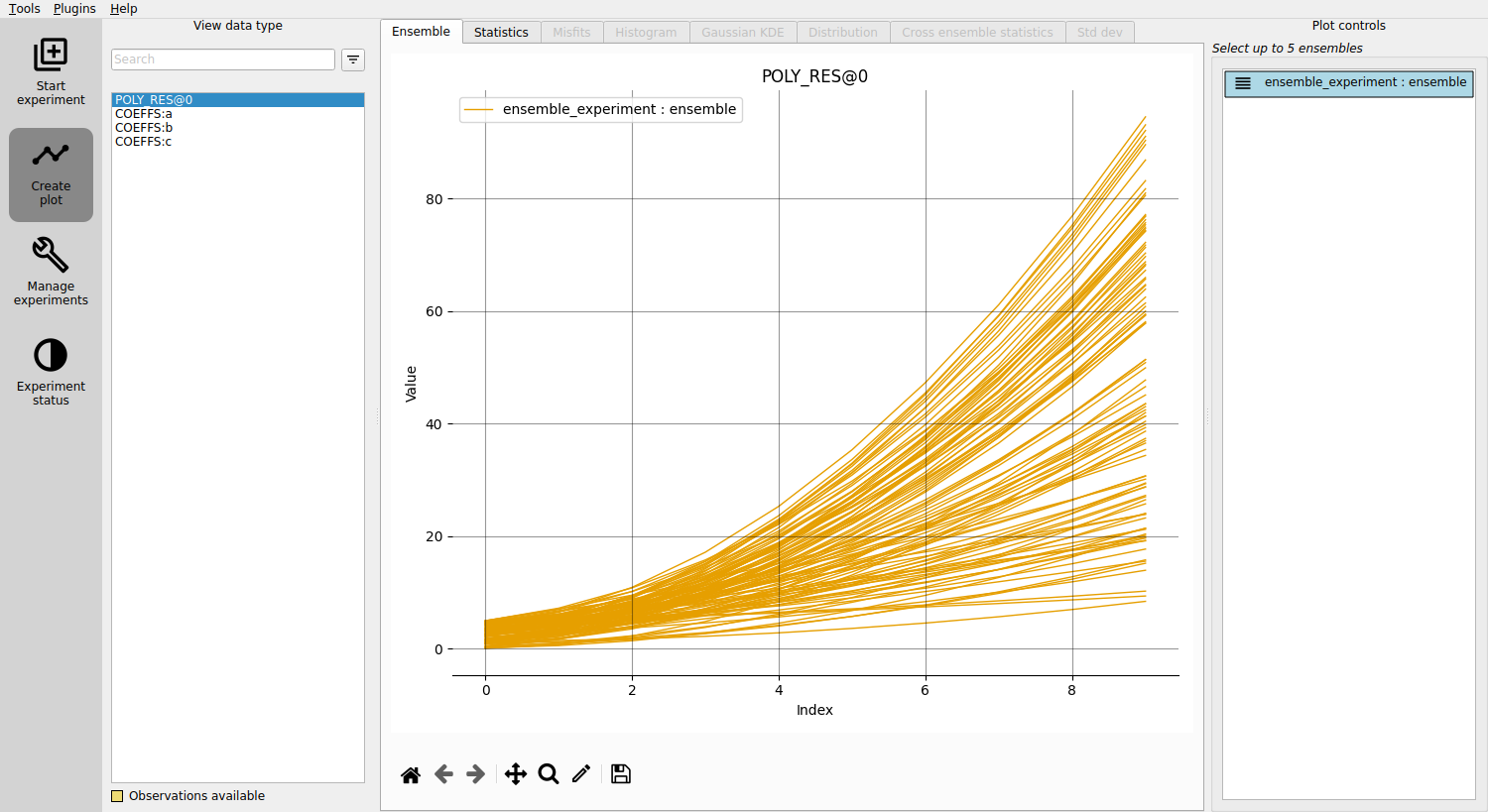Show Experiment status
Screen dimensions: 1488x812
[x=51, y=372]
